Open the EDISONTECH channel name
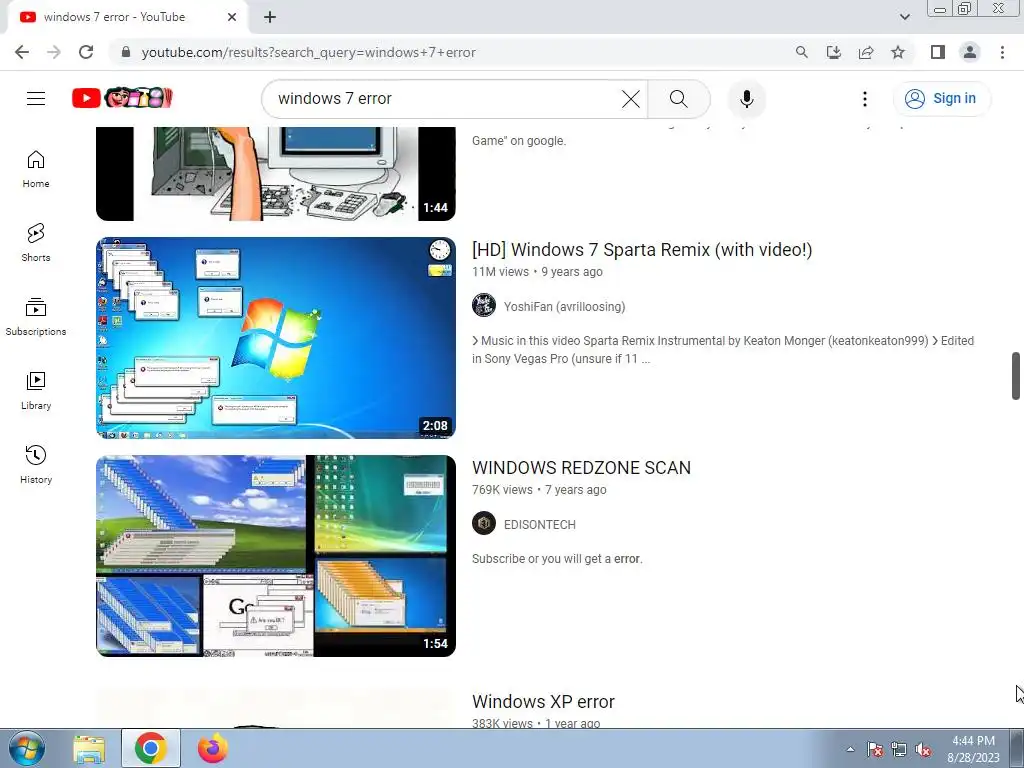The image size is (1024, 768). (539, 524)
